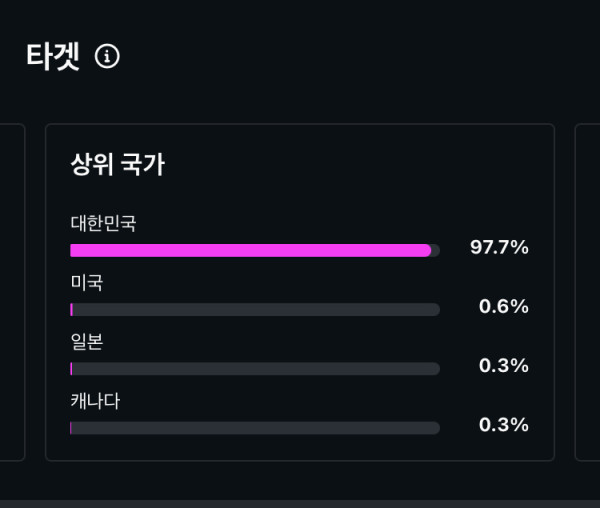
Task: Click the 0.6% percentage value
Action: tap(504, 306)
